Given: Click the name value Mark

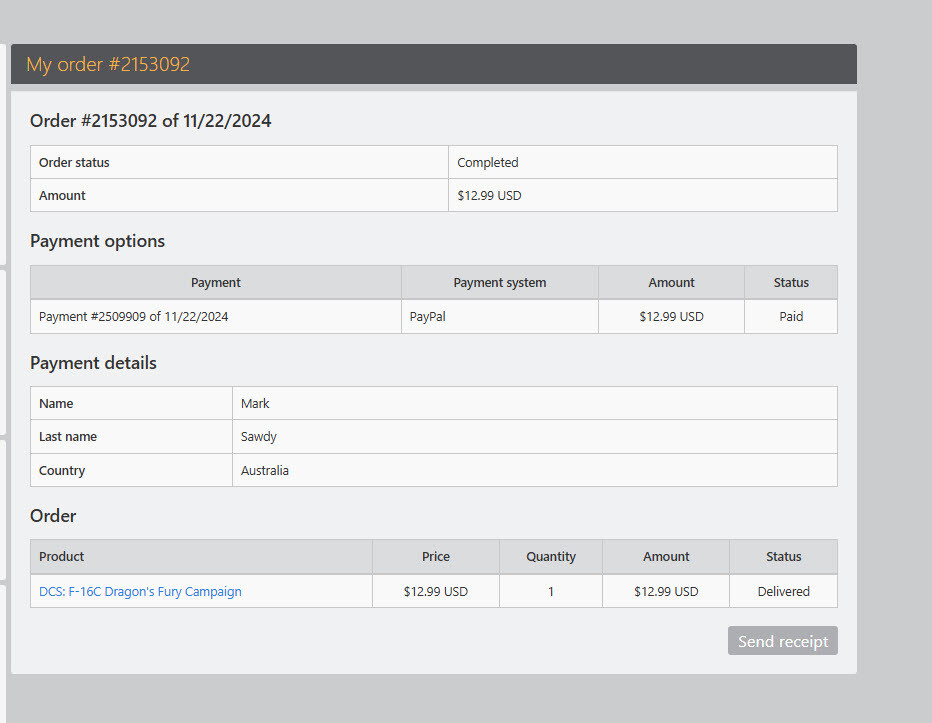Looking at the screenshot, I should (x=255, y=403).
